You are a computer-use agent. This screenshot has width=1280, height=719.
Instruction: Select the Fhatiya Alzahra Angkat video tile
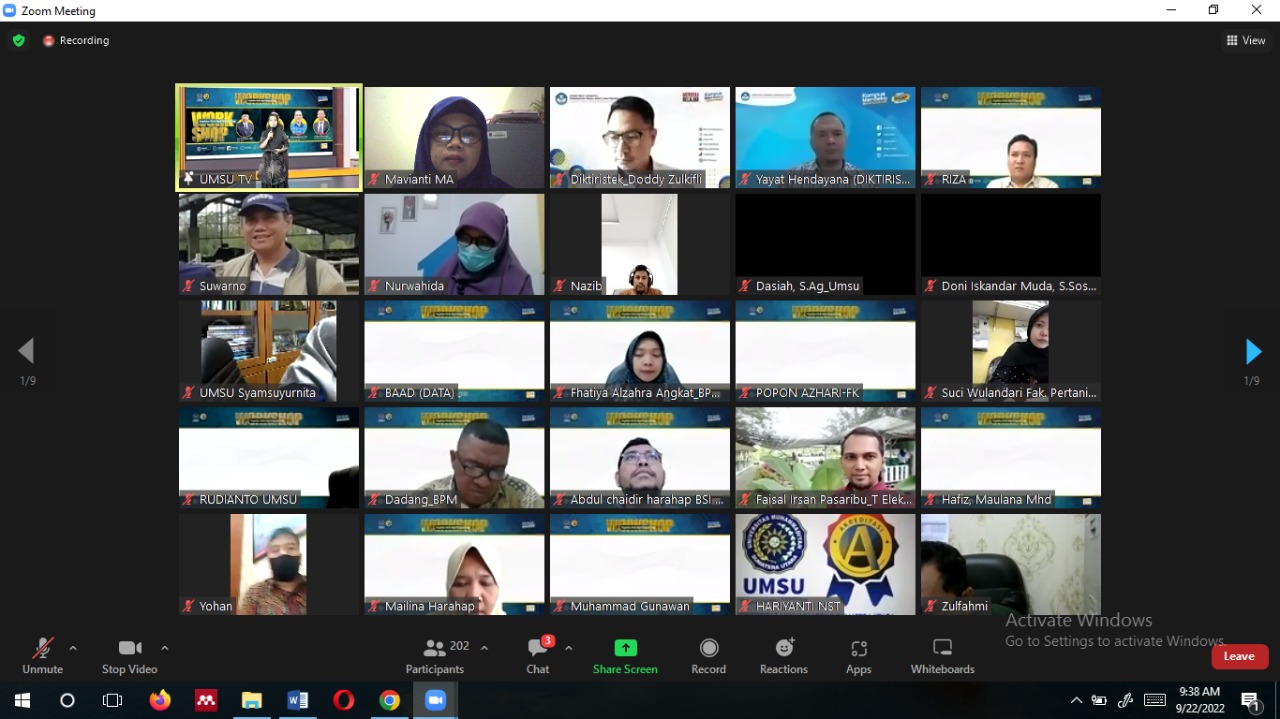640,351
